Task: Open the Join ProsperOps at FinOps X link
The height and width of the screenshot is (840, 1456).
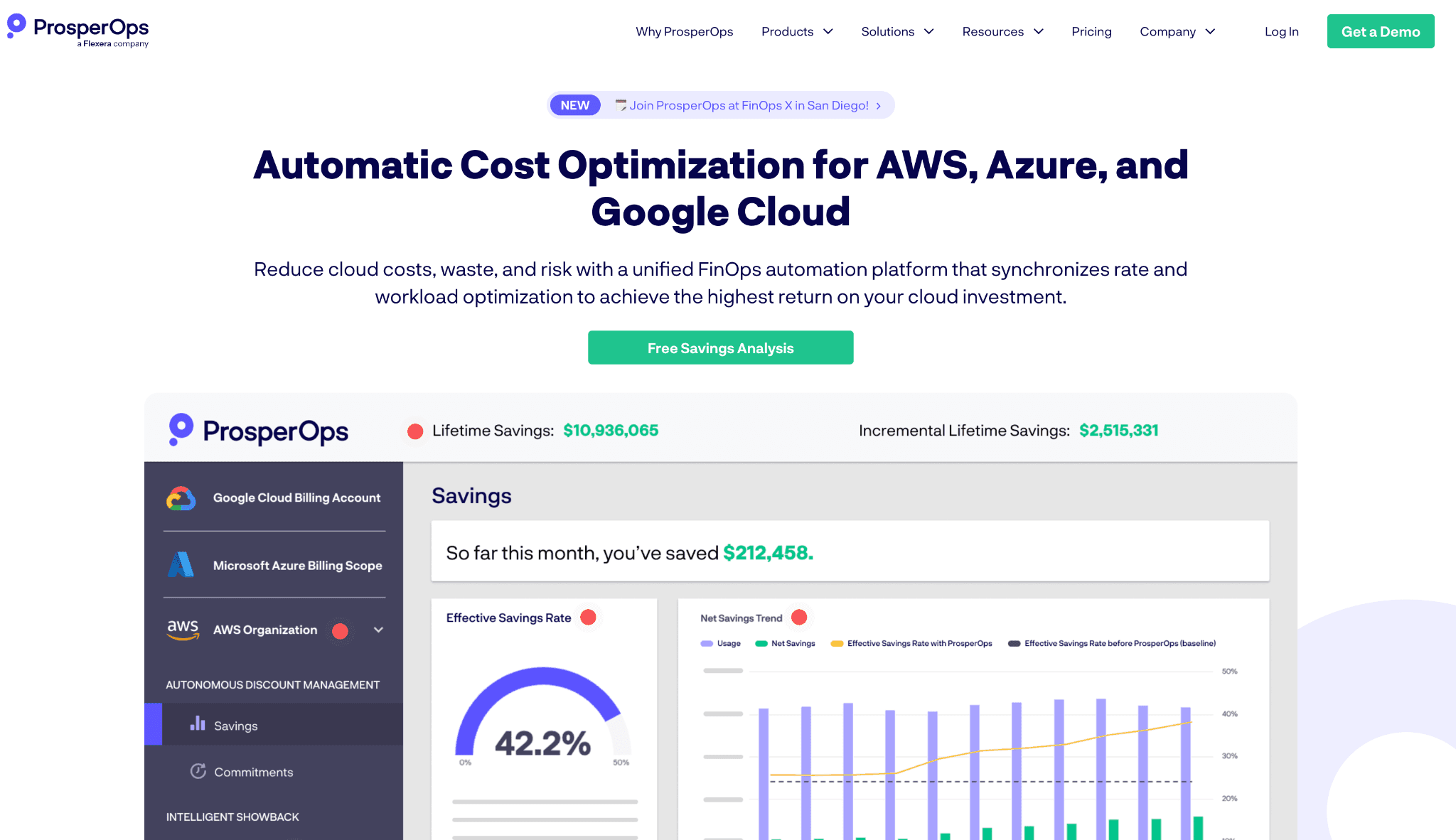Action: [x=749, y=105]
